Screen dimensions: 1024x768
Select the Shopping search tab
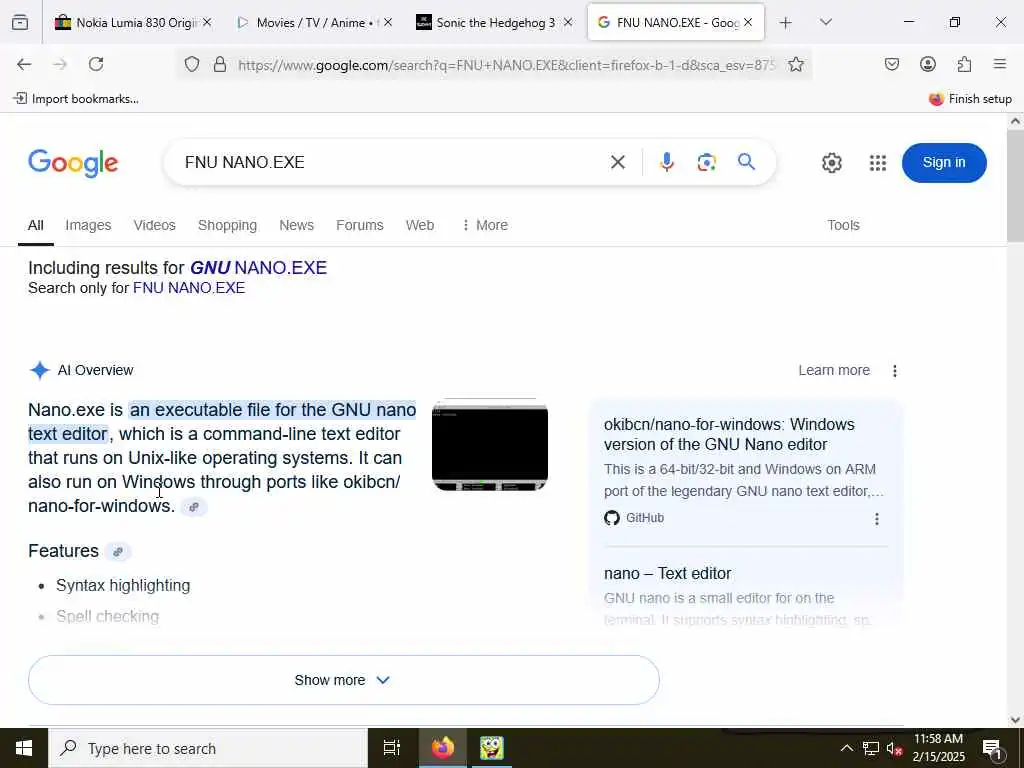(x=227, y=225)
